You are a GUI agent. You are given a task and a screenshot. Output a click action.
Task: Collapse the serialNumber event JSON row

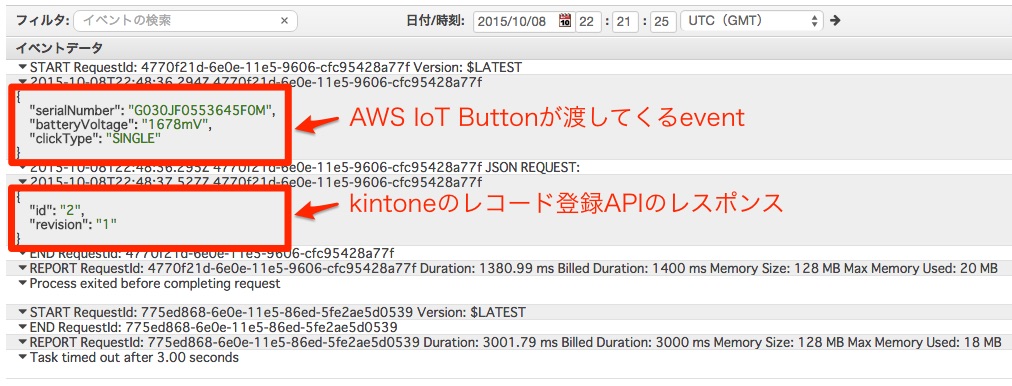pyautogui.click(x=23, y=82)
